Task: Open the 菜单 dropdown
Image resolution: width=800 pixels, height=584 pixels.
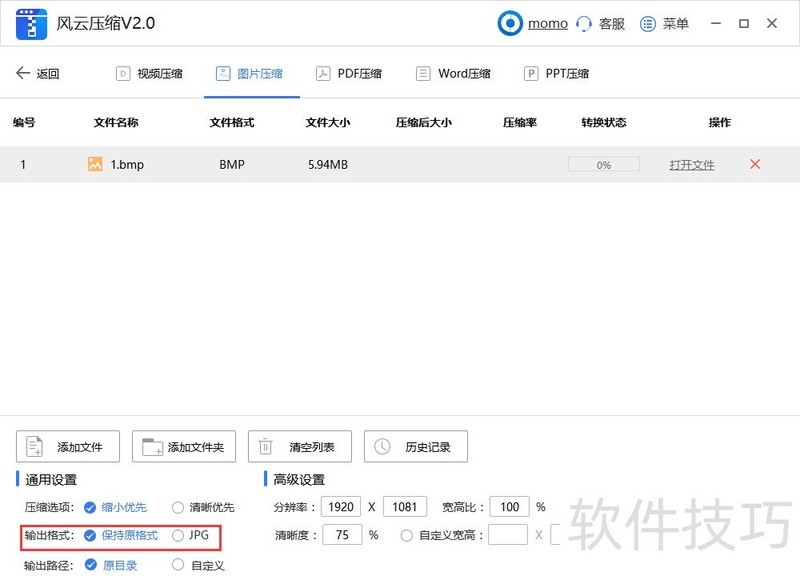Action: tap(646, 23)
